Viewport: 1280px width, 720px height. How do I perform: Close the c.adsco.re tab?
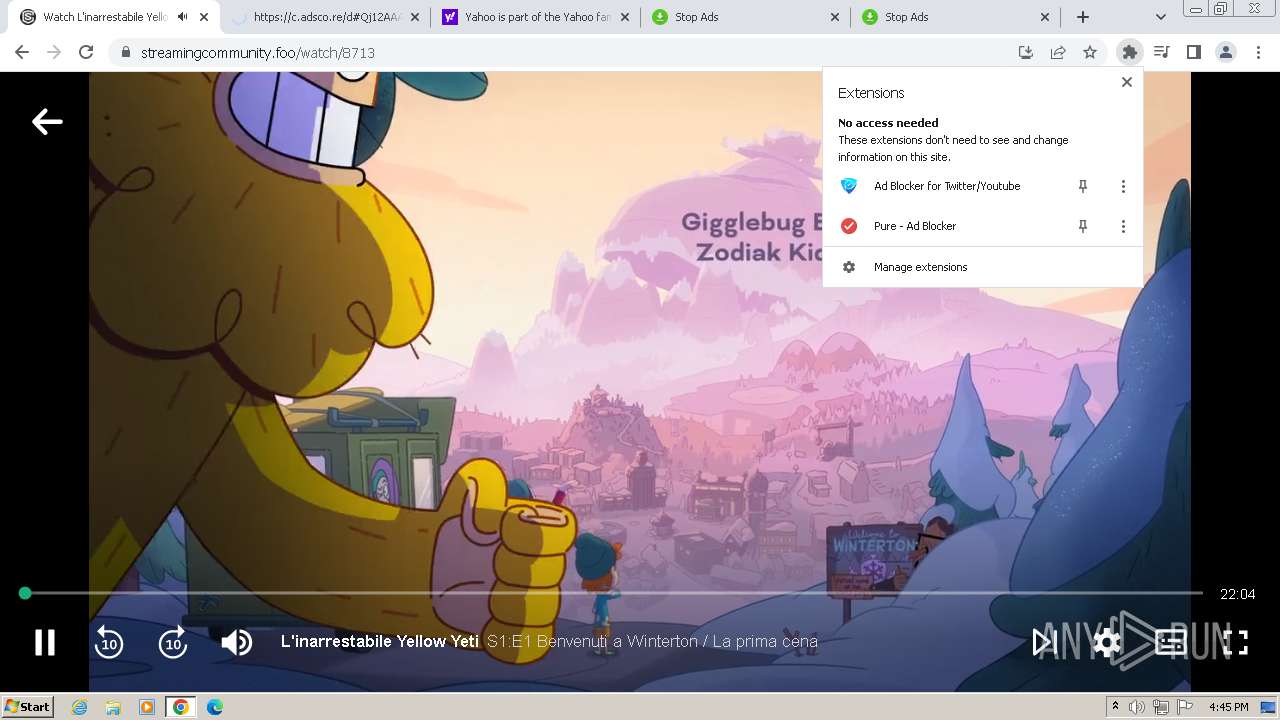(x=415, y=17)
